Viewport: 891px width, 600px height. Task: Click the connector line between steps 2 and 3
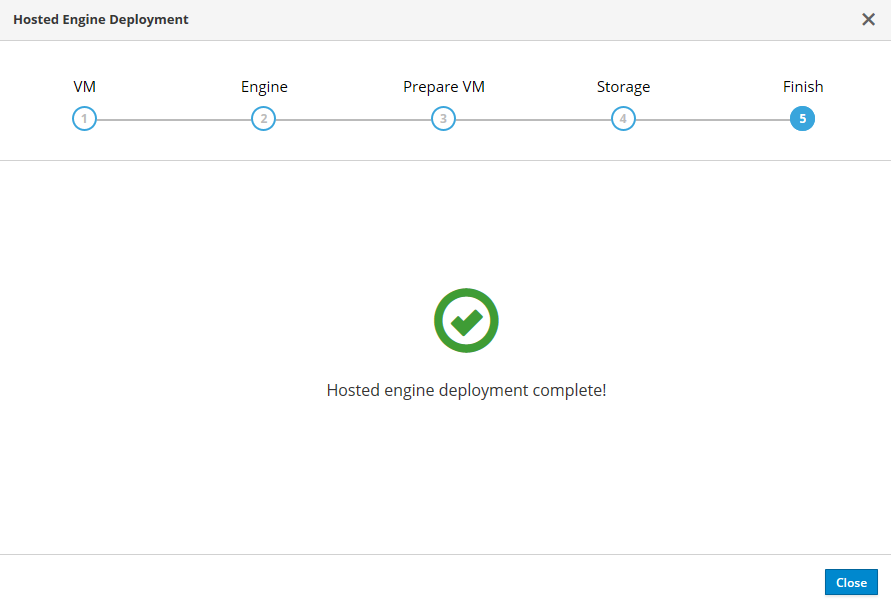pos(353,120)
